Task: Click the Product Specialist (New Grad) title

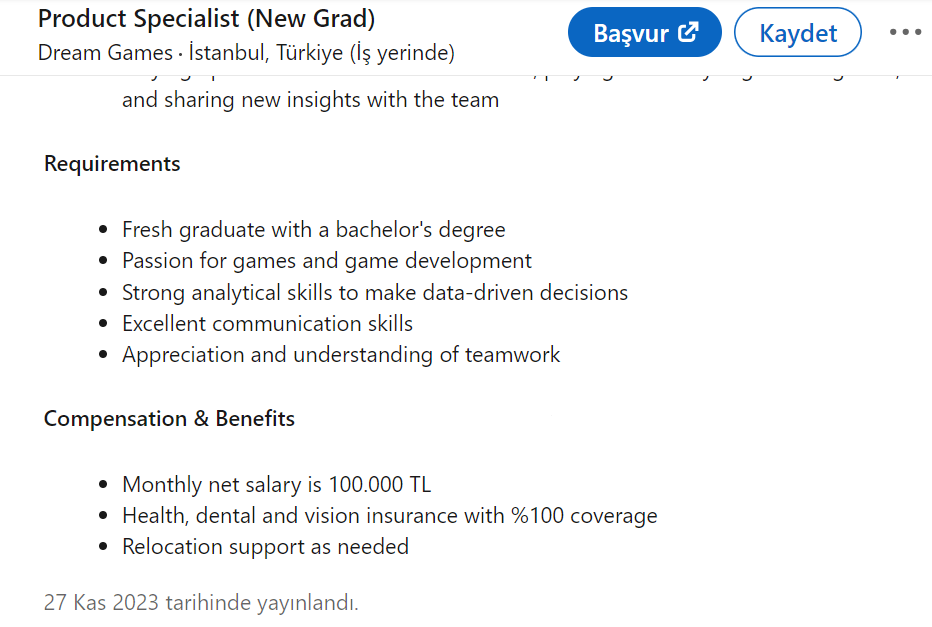Action: [206, 18]
